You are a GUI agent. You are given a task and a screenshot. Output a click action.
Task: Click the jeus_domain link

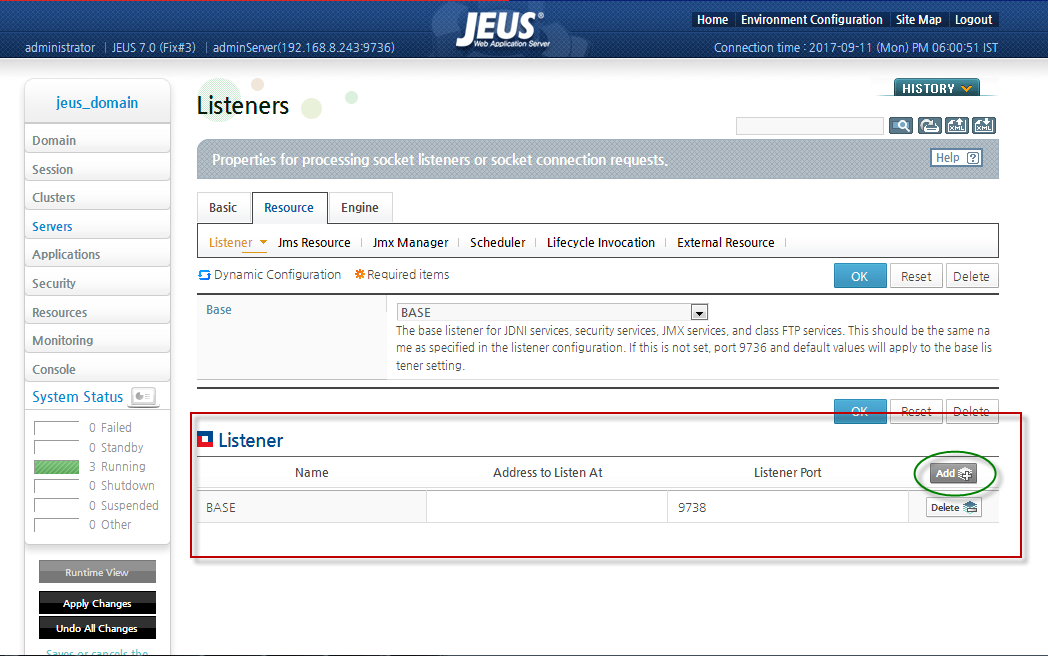pos(97,102)
